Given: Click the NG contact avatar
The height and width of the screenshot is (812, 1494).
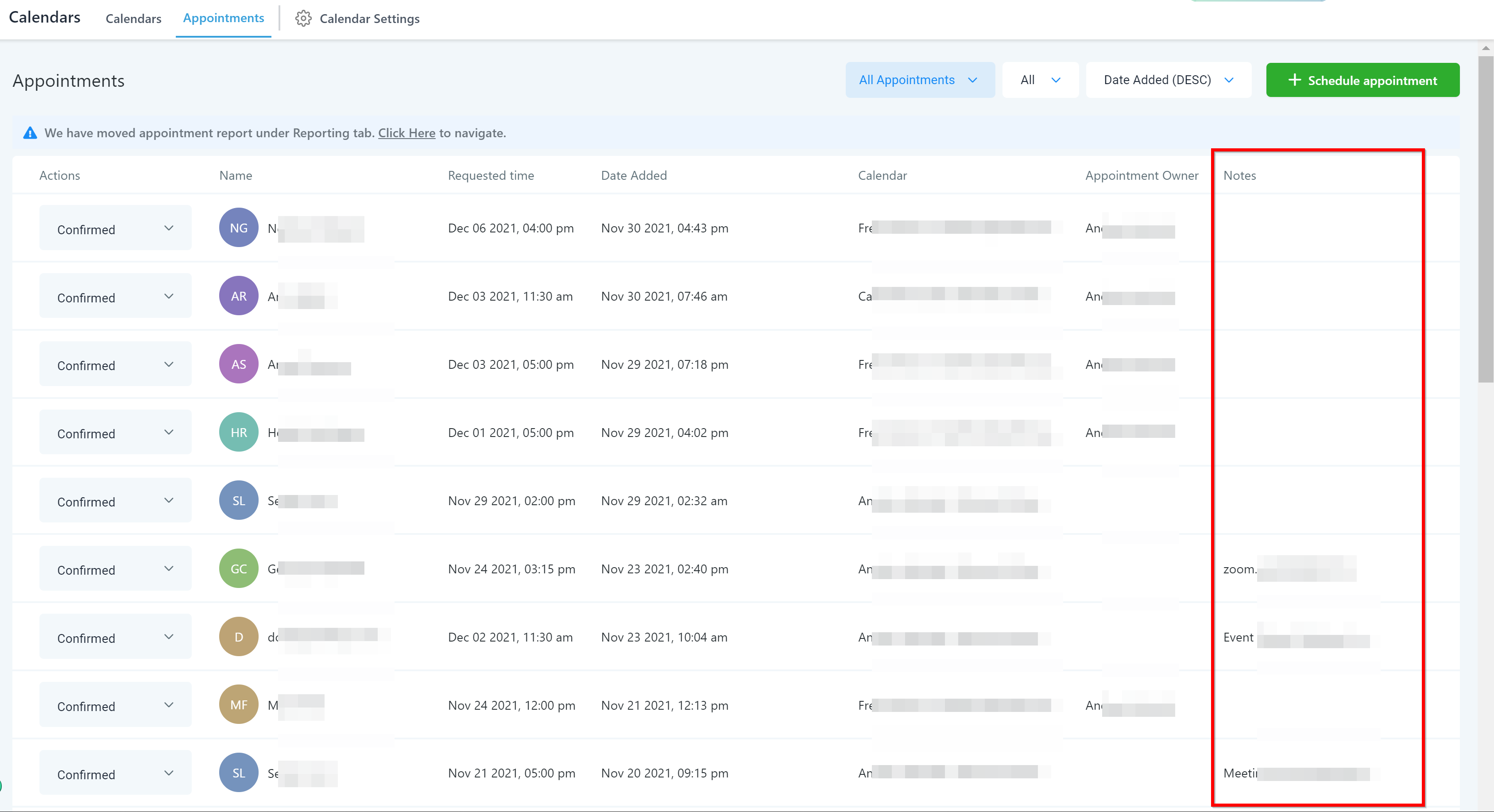Looking at the screenshot, I should [x=238, y=228].
